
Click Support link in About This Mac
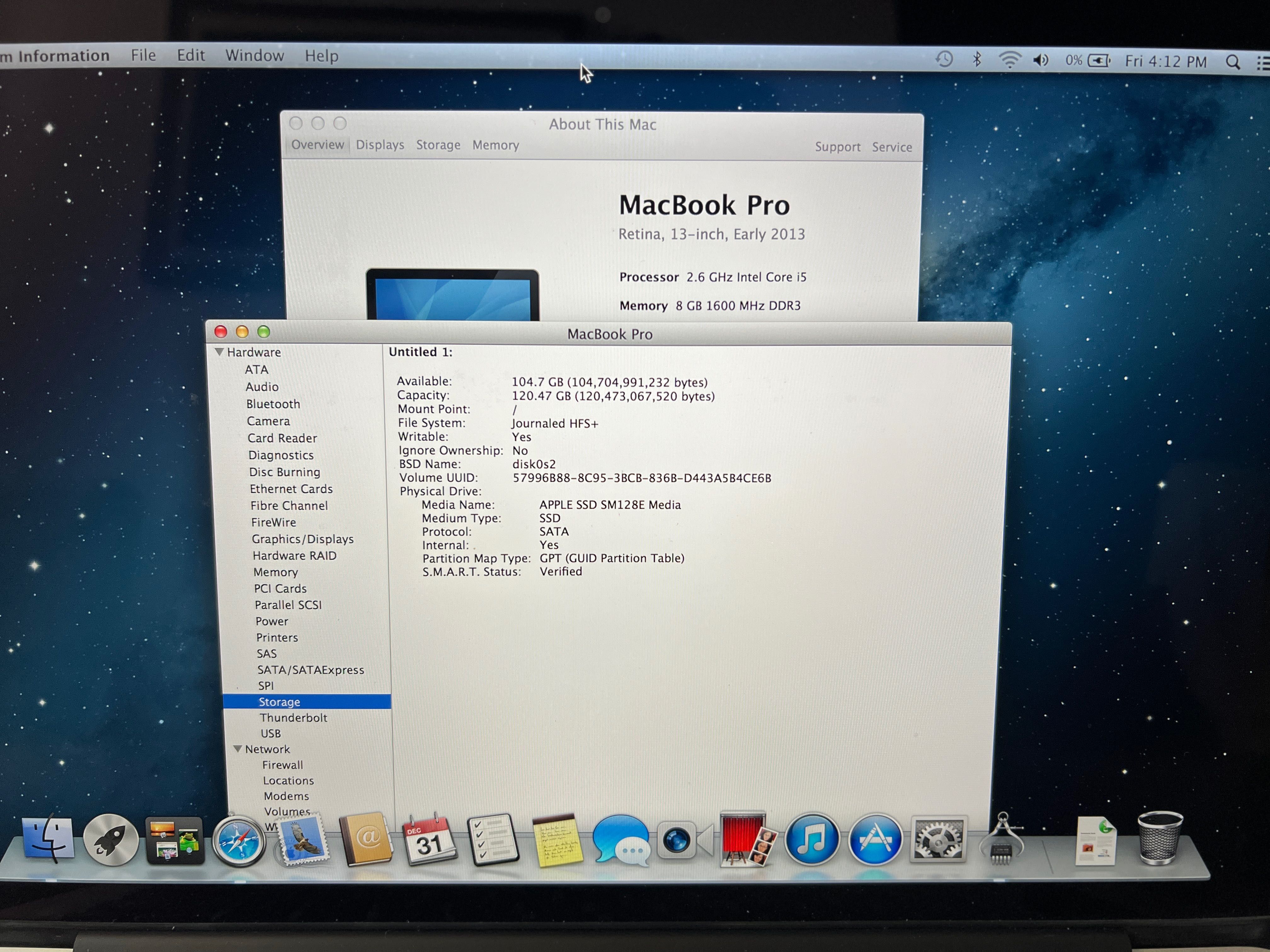click(x=838, y=147)
